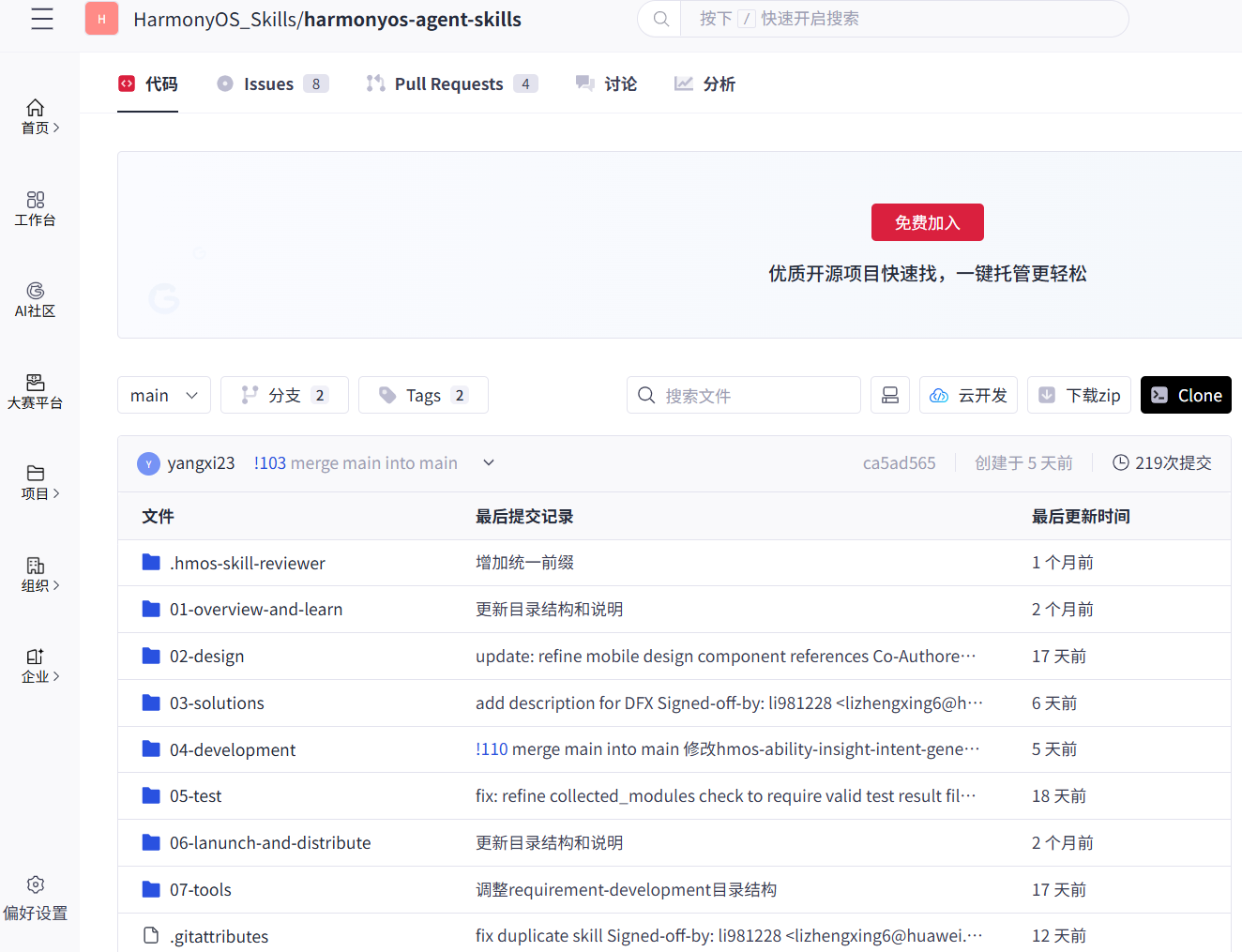This screenshot has width=1242, height=952.
Task: Switch to the Issues tab
Action: [x=272, y=83]
